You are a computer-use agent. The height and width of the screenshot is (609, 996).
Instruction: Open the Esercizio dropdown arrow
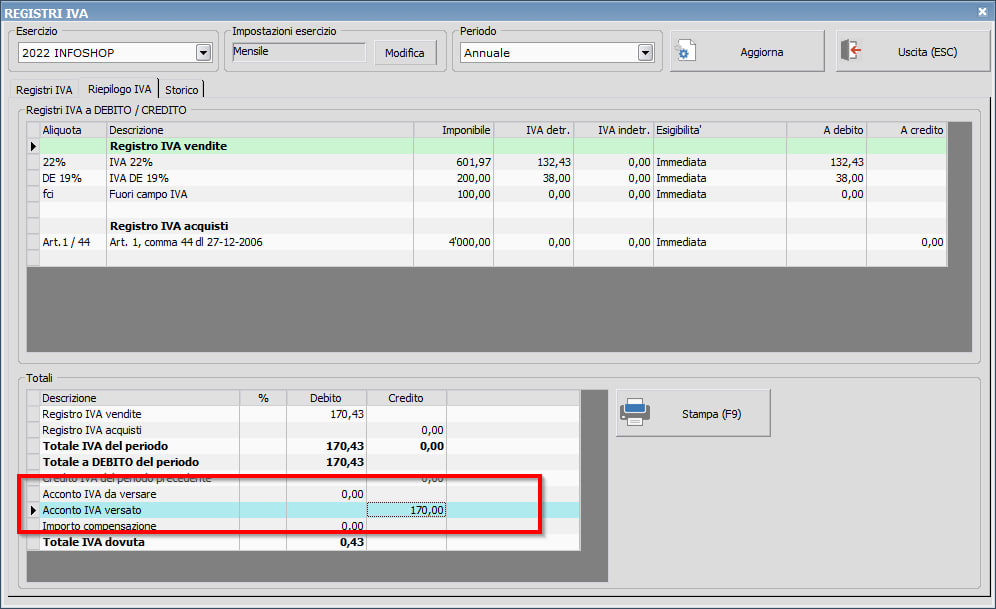tap(203, 53)
